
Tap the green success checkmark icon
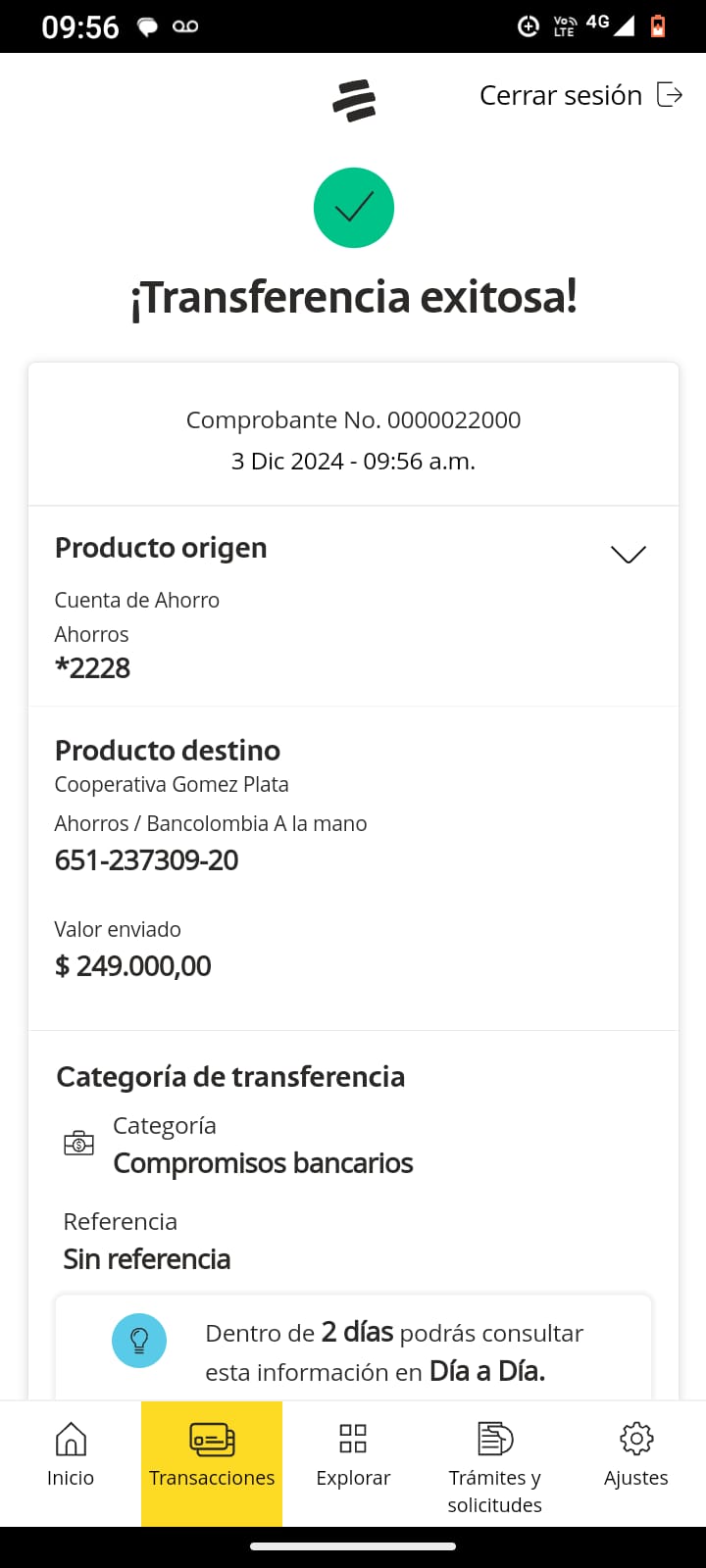(x=354, y=208)
